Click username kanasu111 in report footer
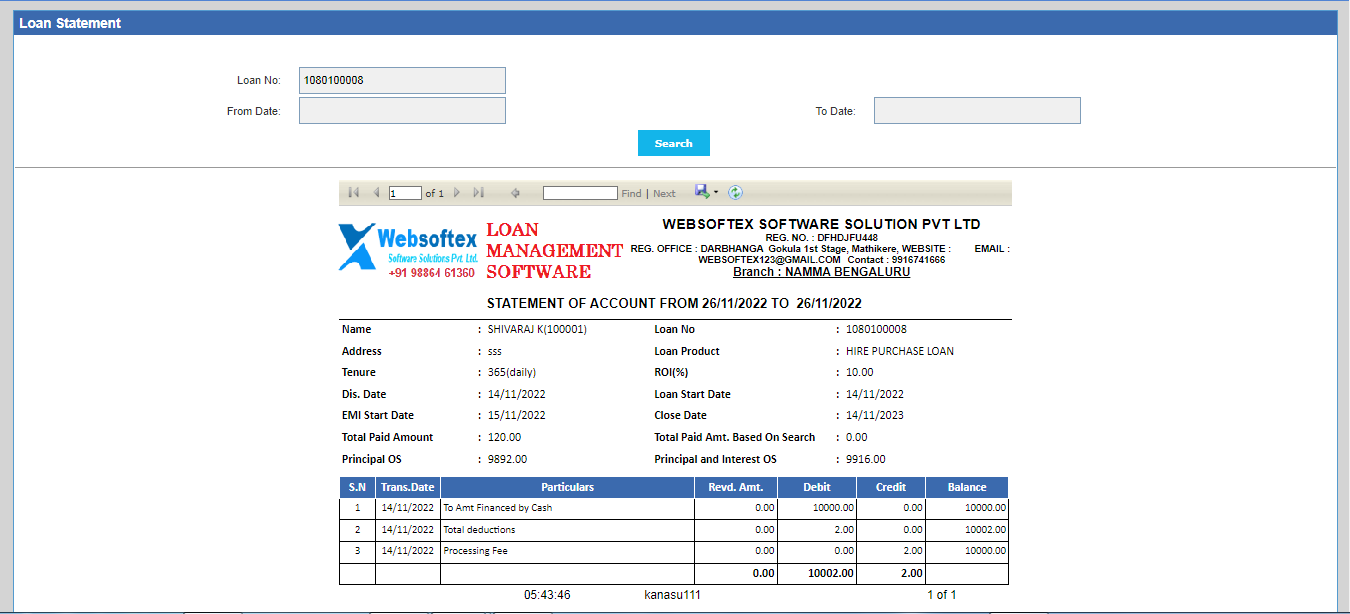Screen dimensions: 1350x614 pos(672,595)
